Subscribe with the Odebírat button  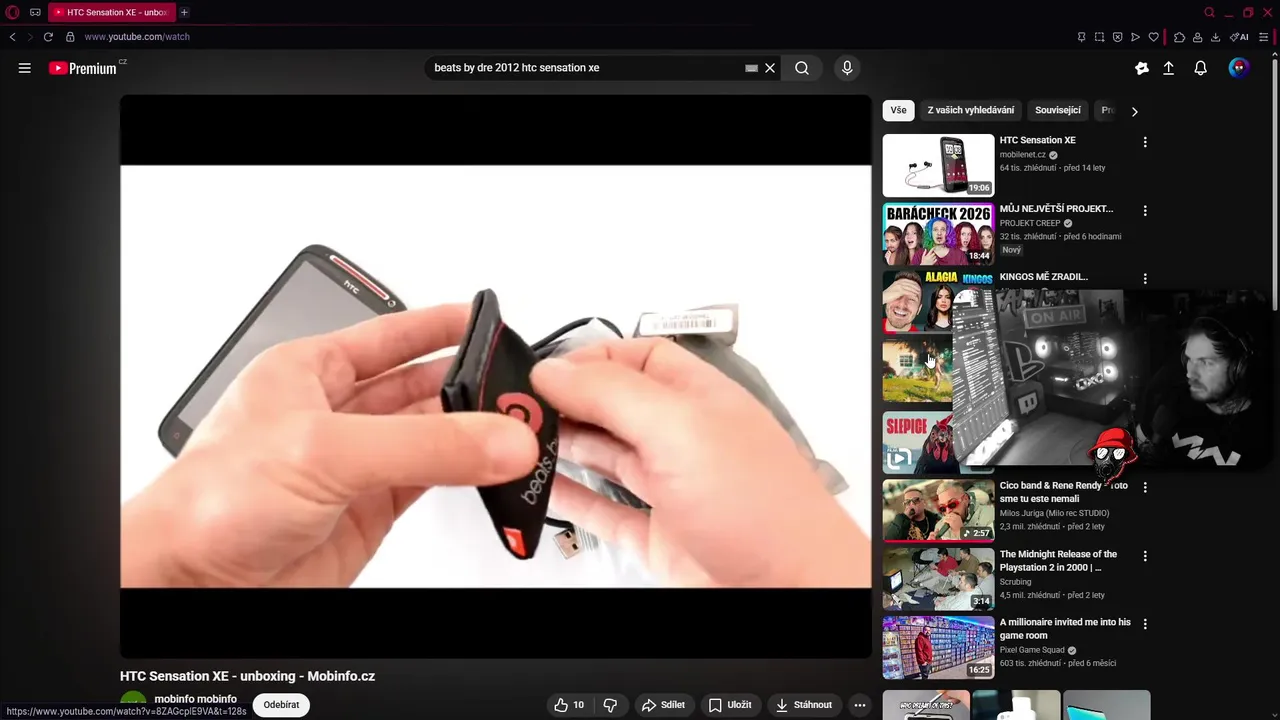coord(281,705)
